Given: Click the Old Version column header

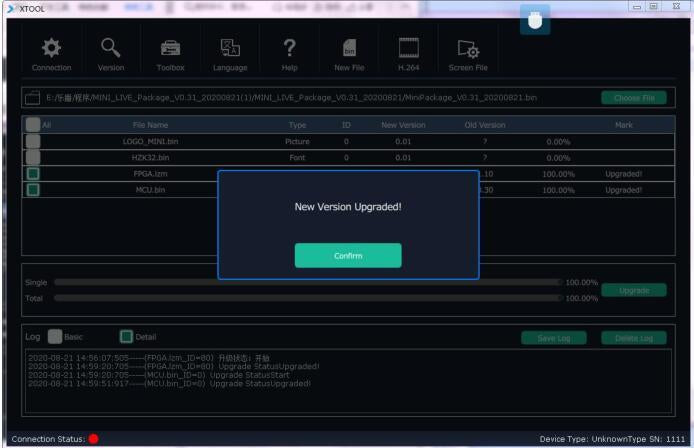Looking at the screenshot, I should (485, 125).
